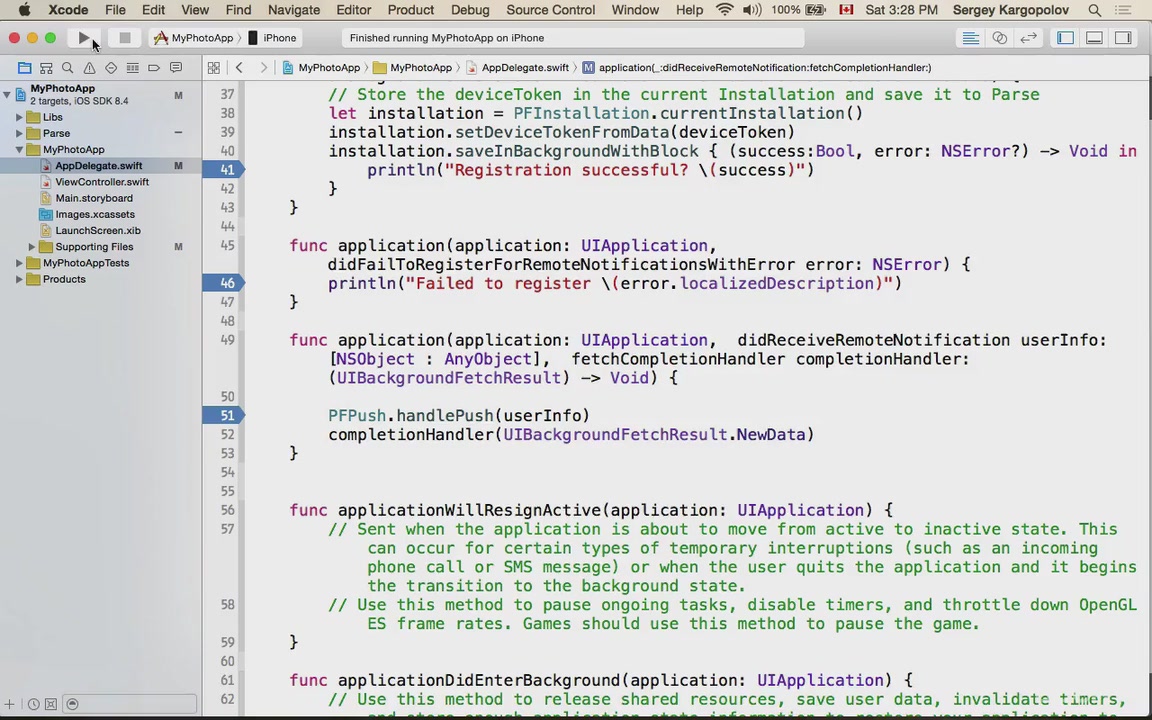Toggle the Navigator pane visibility
Viewport: 1152px width, 720px height.
click(1065, 37)
